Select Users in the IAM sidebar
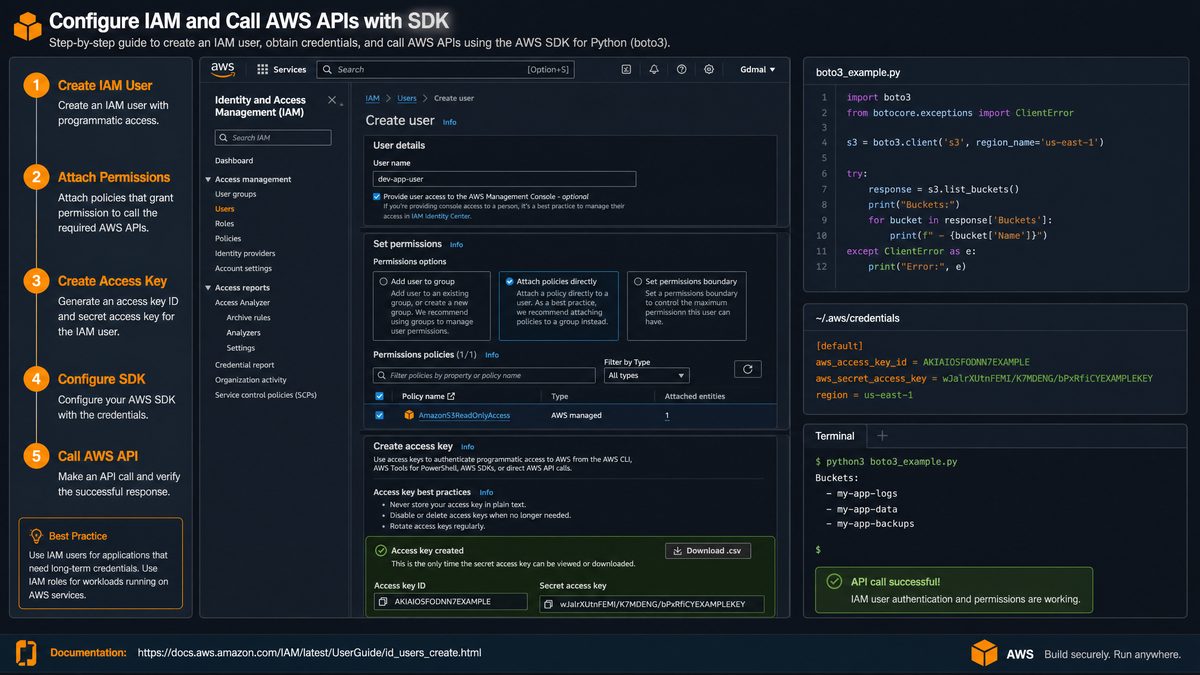 [x=225, y=209]
